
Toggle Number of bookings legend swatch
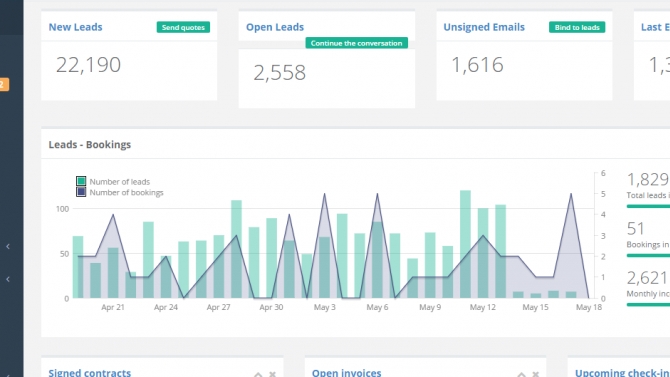81,192
